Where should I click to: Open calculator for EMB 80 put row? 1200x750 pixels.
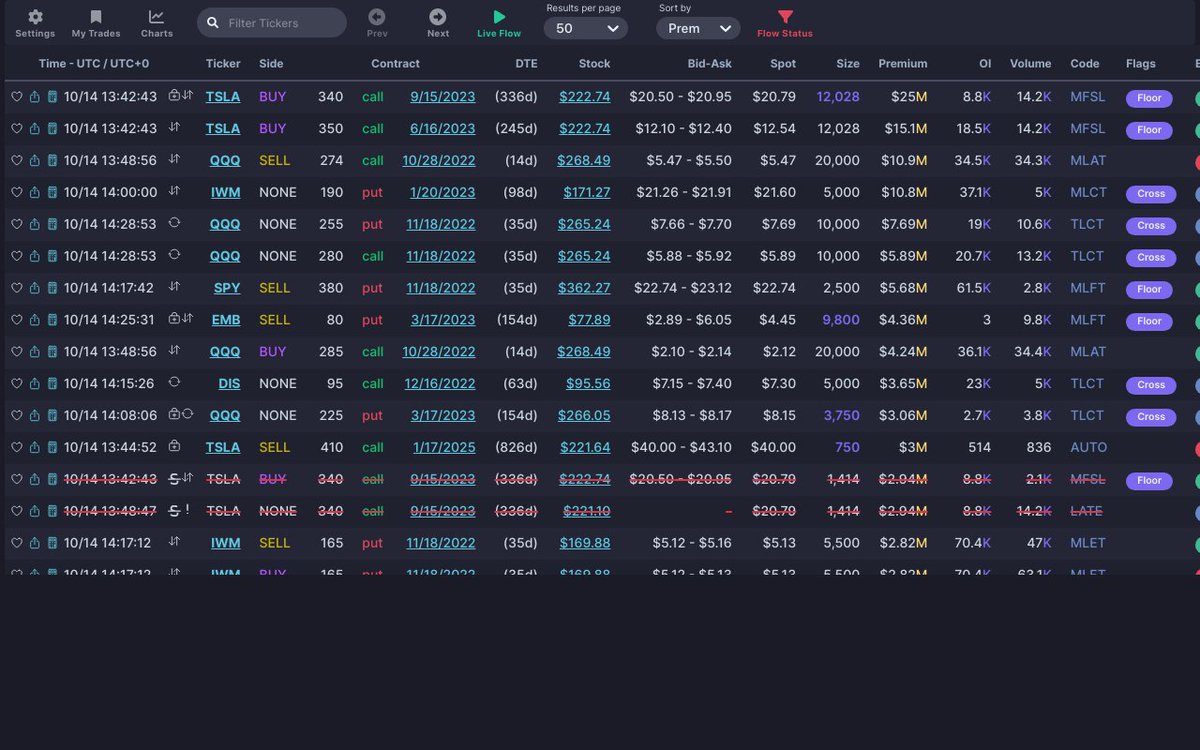(x=52, y=320)
